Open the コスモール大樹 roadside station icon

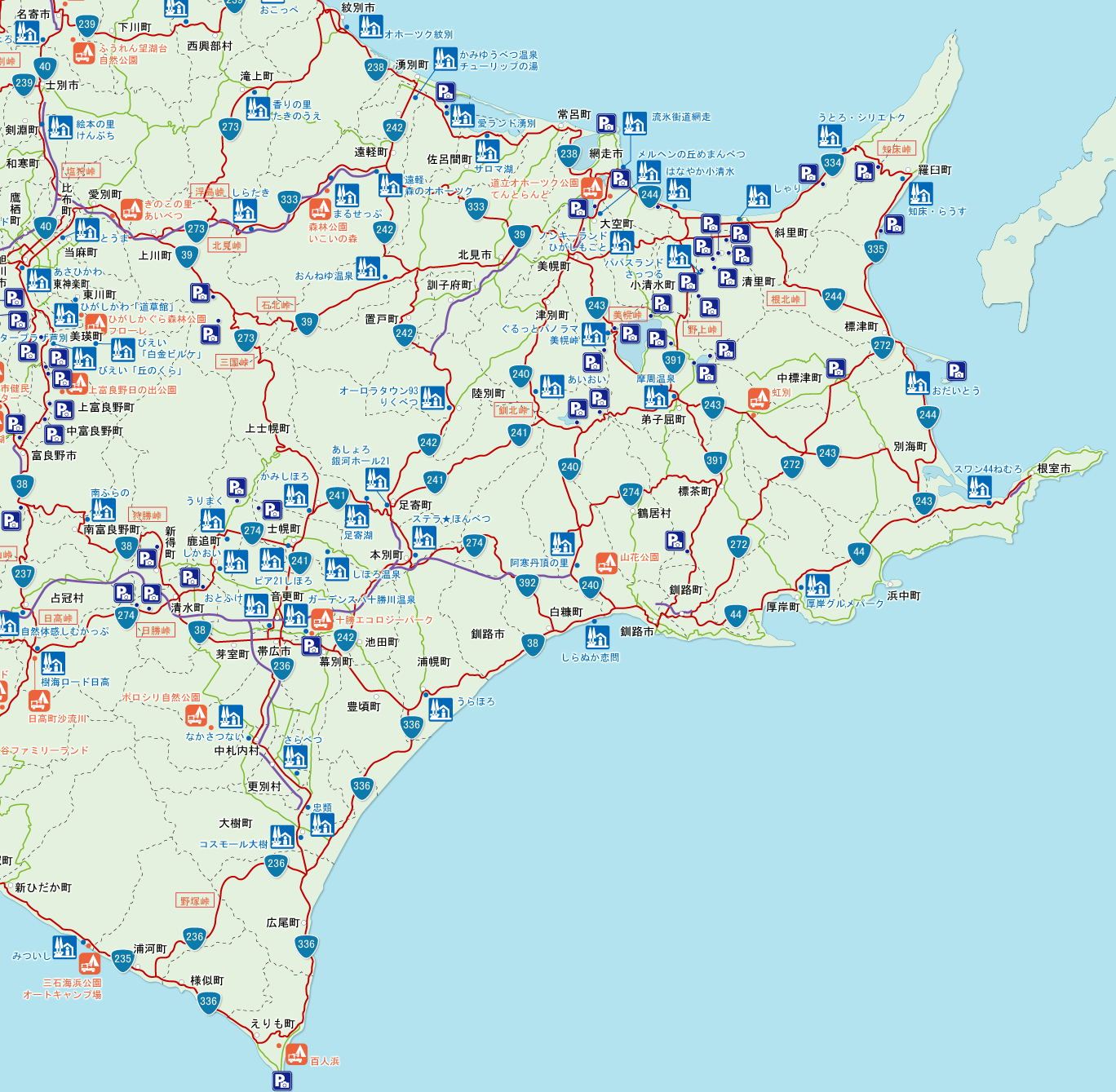[282, 837]
